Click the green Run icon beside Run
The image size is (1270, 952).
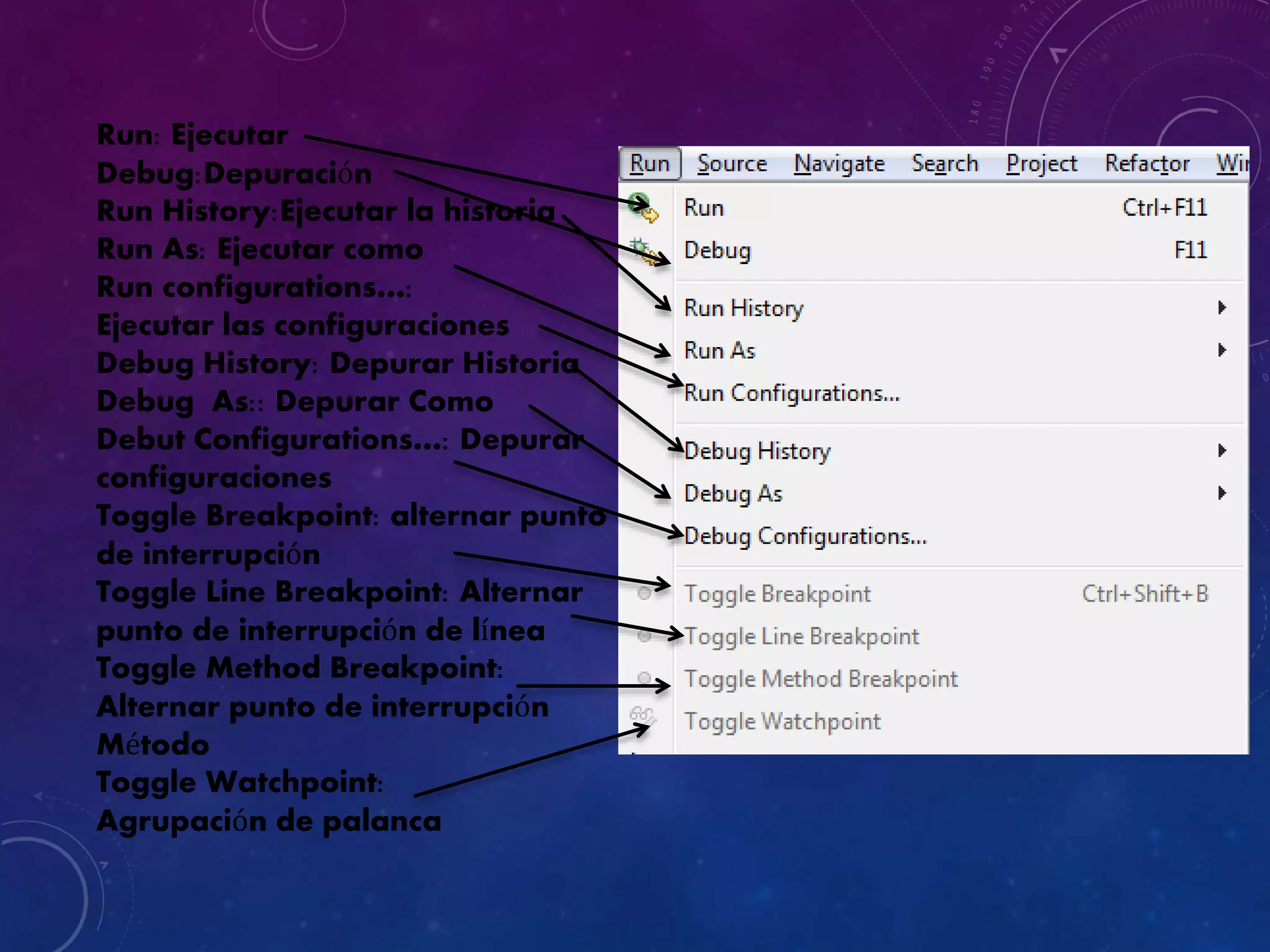[x=642, y=208]
